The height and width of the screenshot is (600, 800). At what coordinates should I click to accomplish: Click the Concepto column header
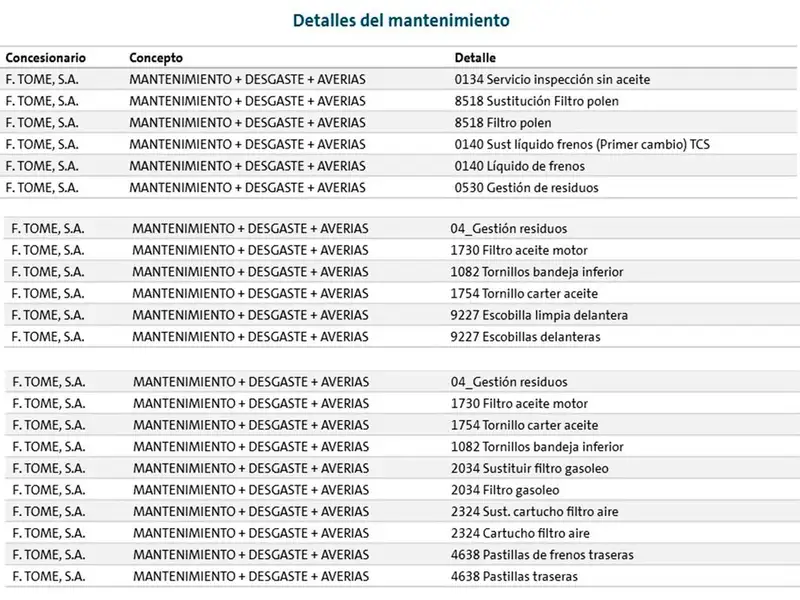pyautogui.click(x=156, y=58)
